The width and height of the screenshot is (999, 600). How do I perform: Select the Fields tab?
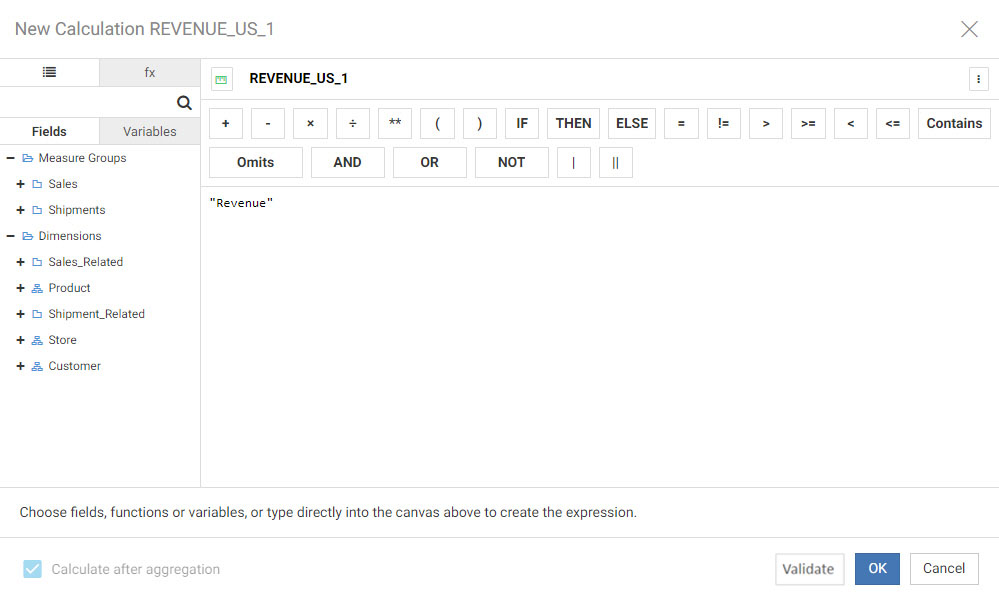(49, 131)
